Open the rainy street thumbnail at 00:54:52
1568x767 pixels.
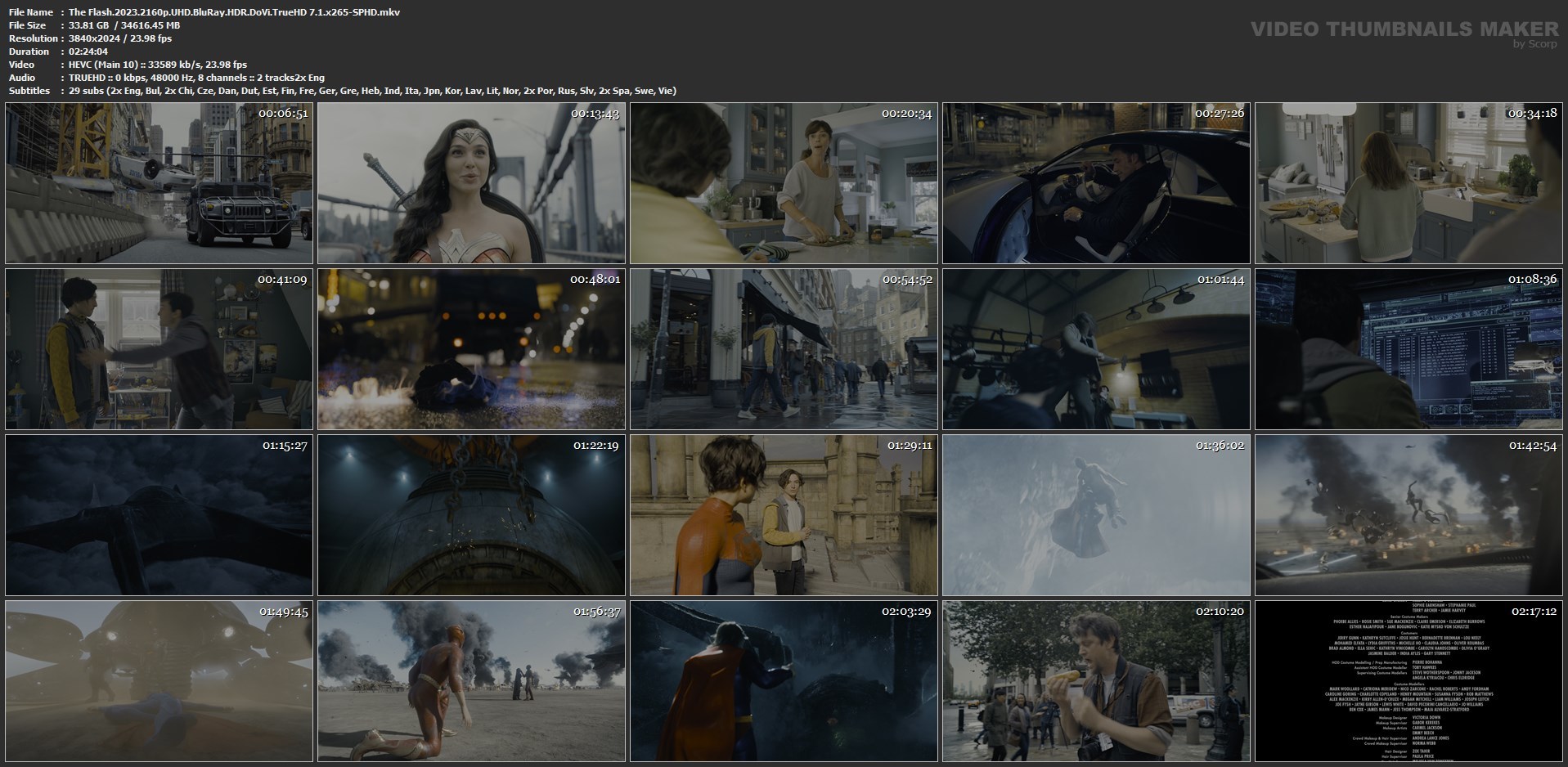(x=784, y=349)
